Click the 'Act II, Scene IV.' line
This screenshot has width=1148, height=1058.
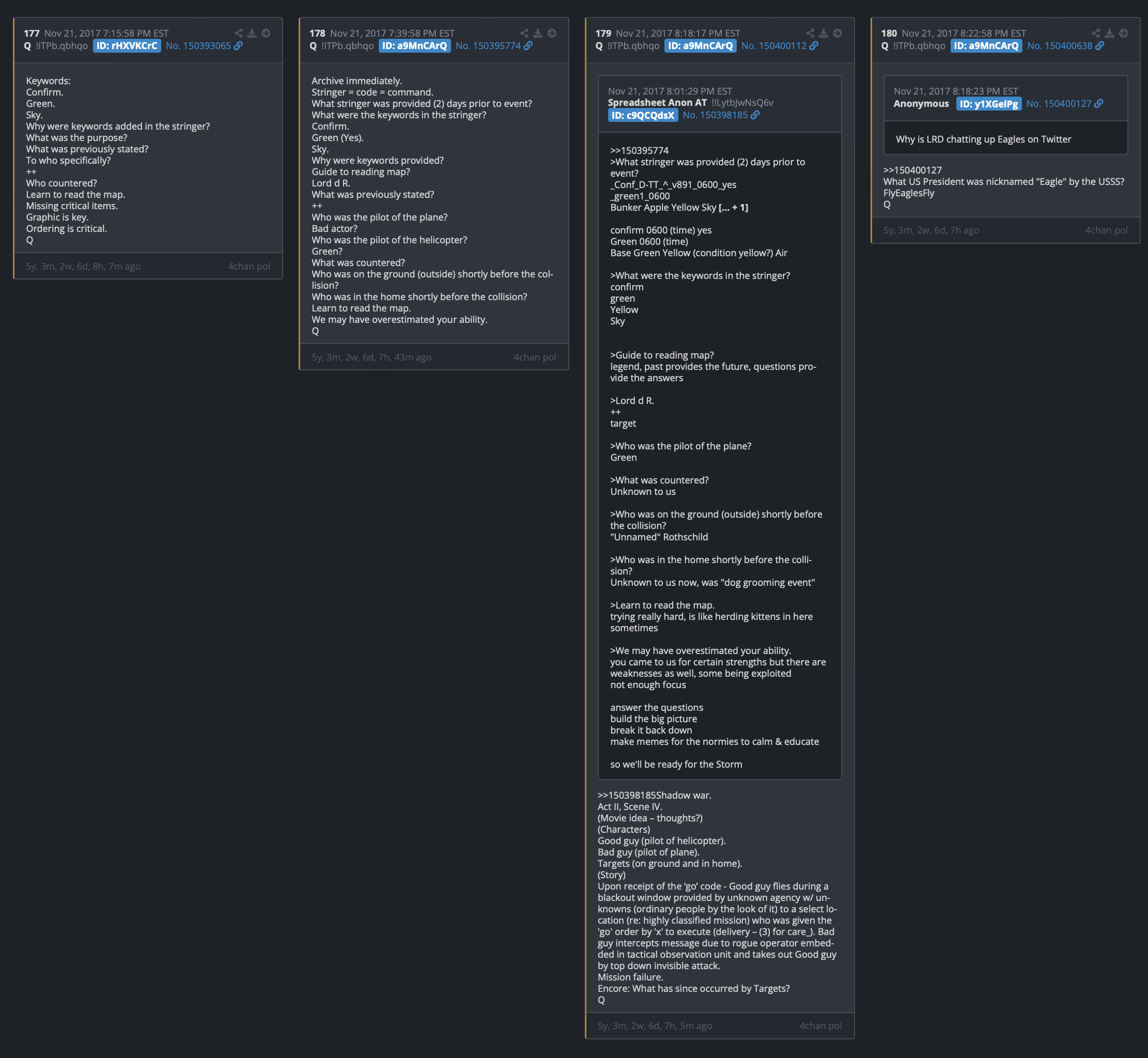(x=630, y=806)
